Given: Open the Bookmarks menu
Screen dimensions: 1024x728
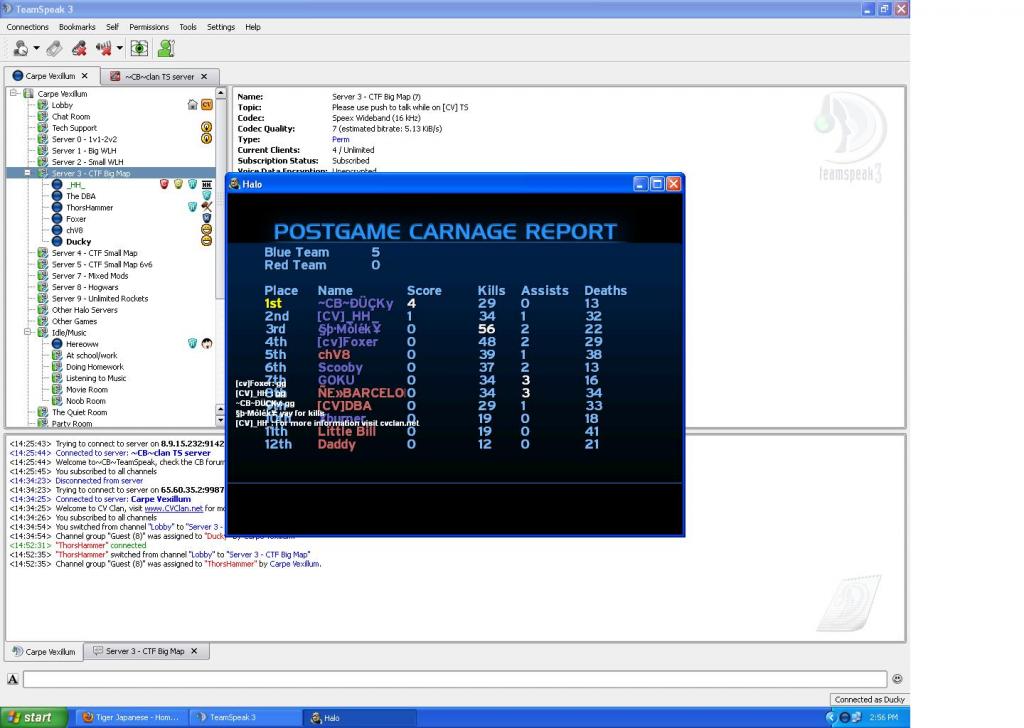Looking at the screenshot, I should pyautogui.click(x=77, y=27).
